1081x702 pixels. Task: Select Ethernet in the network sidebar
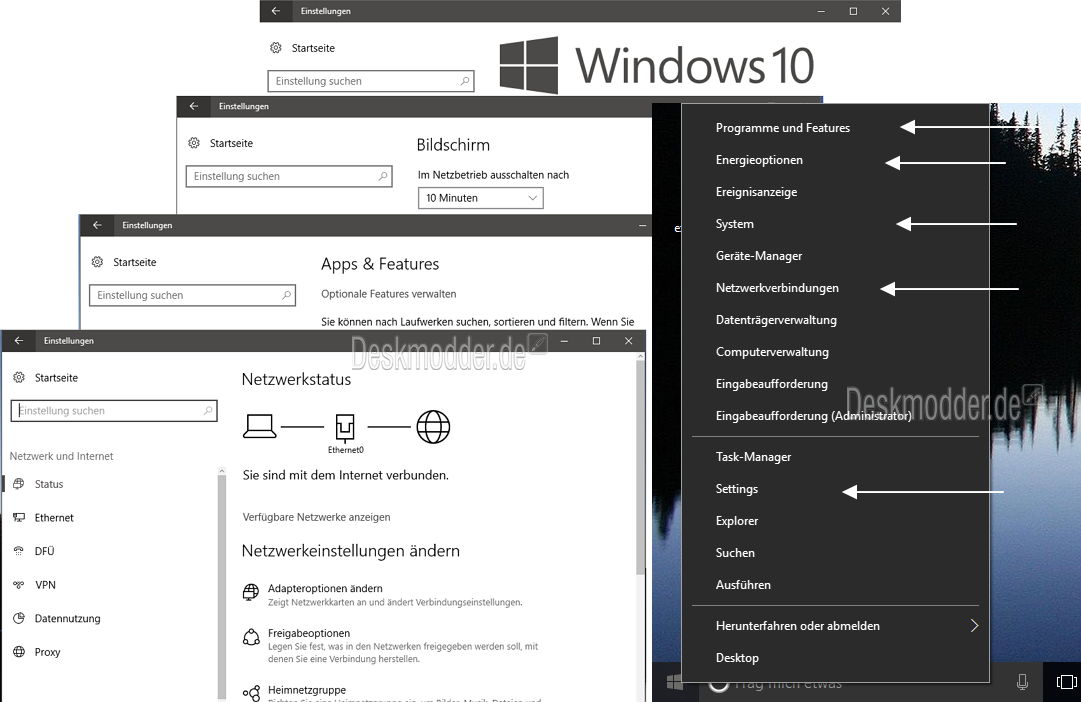pos(54,518)
